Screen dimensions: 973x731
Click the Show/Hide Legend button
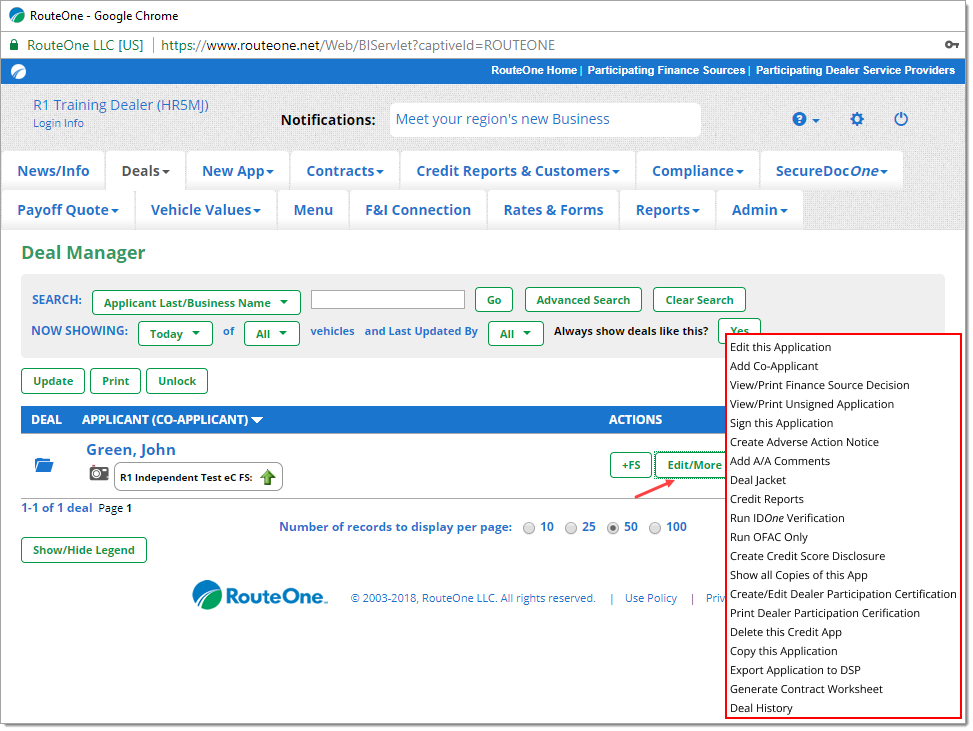84,550
